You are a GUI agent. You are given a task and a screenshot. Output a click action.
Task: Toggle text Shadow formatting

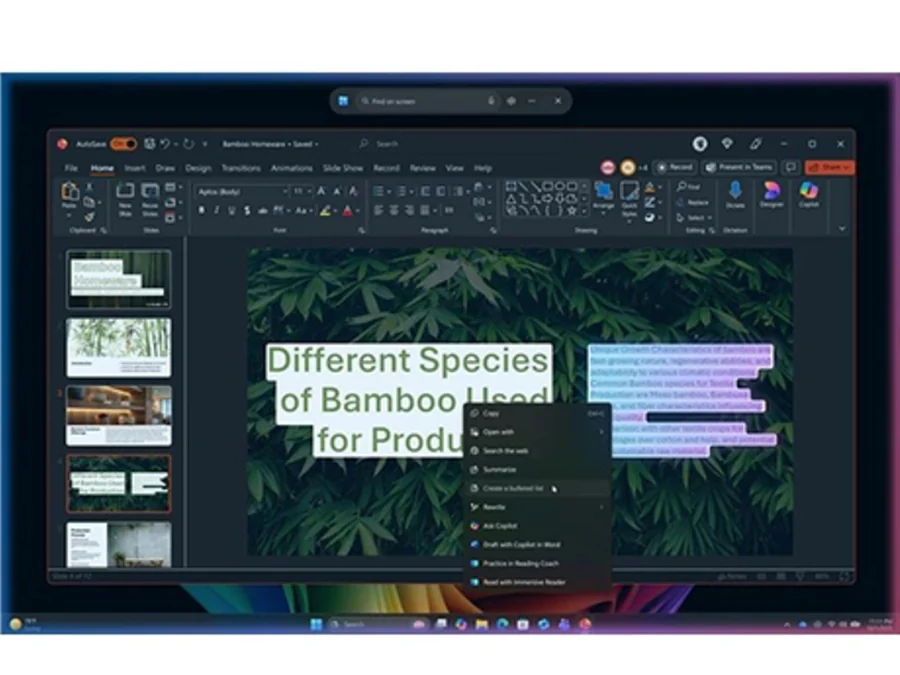[247, 211]
